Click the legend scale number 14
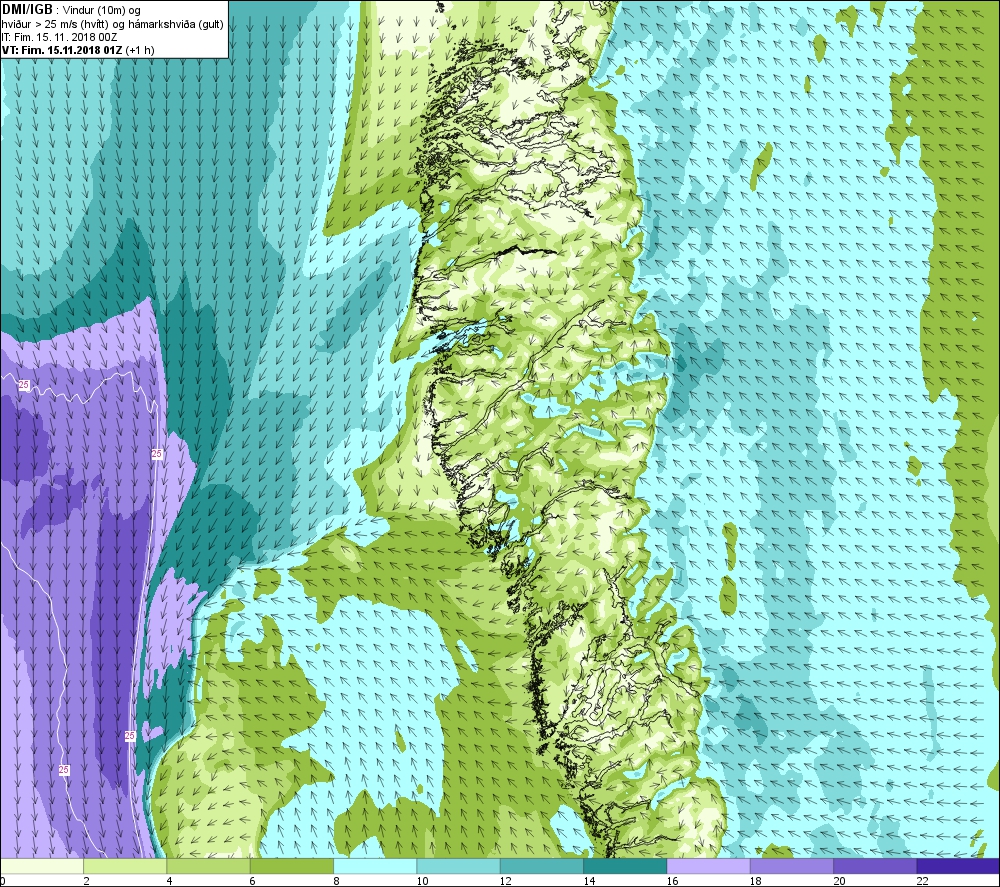The width and height of the screenshot is (1000, 887). coord(589,881)
